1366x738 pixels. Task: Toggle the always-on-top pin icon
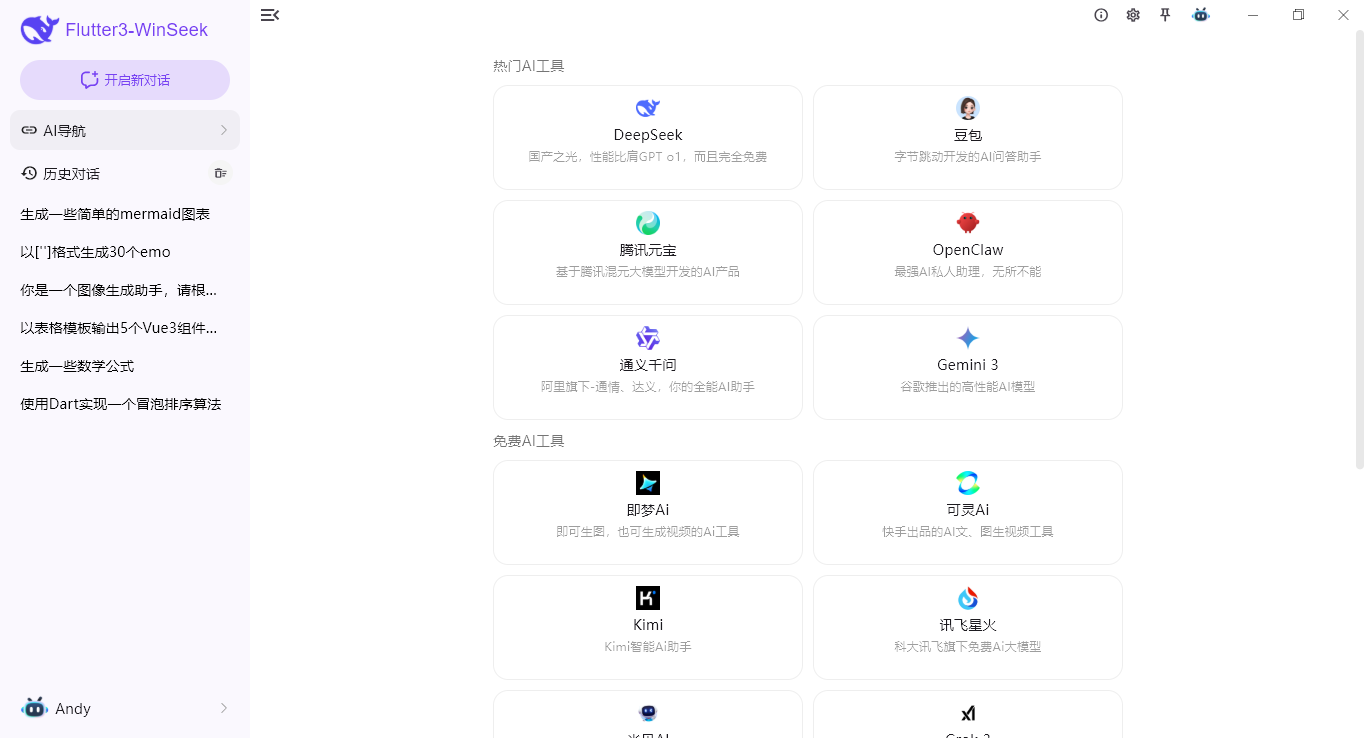(x=1165, y=15)
